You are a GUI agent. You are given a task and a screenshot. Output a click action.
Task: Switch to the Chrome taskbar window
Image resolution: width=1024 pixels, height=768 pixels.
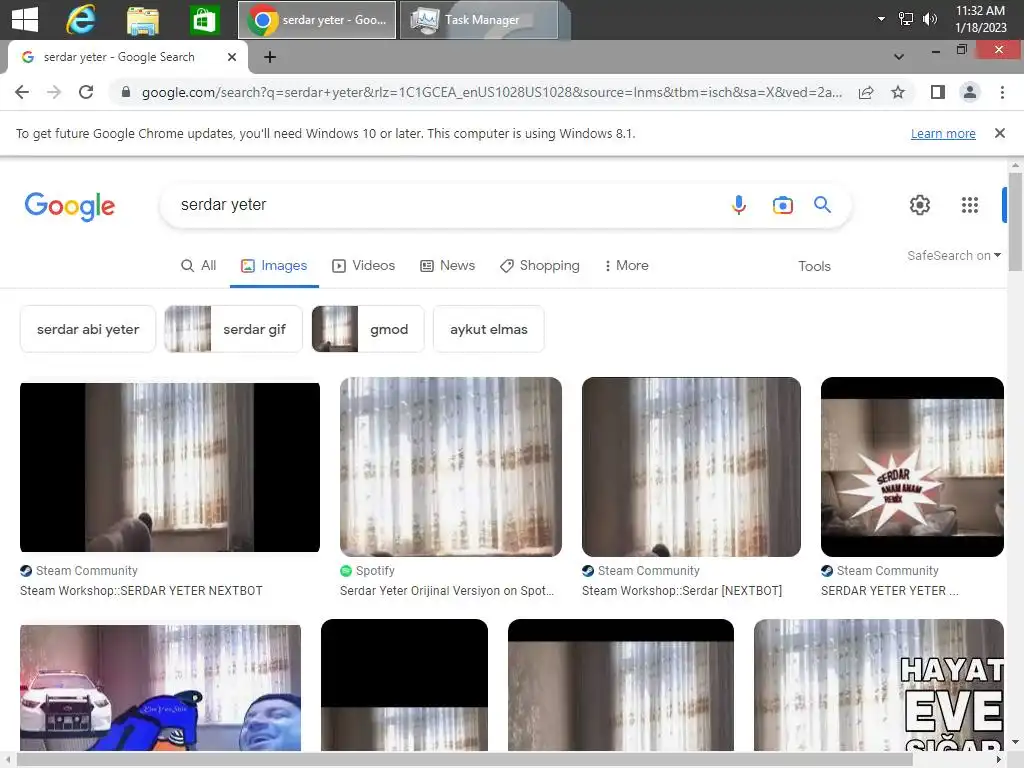click(317, 20)
